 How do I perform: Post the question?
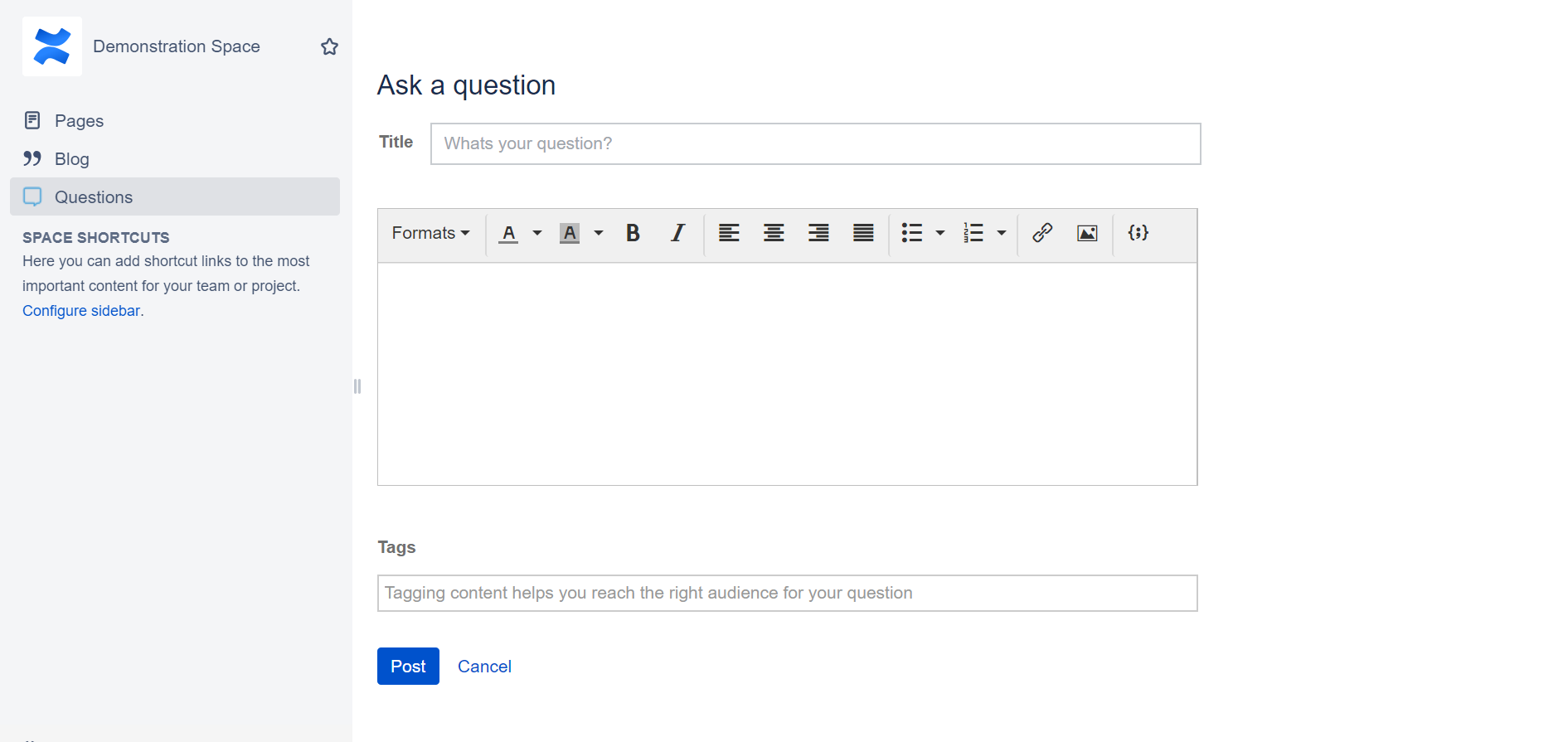pyautogui.click(x=408, y=667)
